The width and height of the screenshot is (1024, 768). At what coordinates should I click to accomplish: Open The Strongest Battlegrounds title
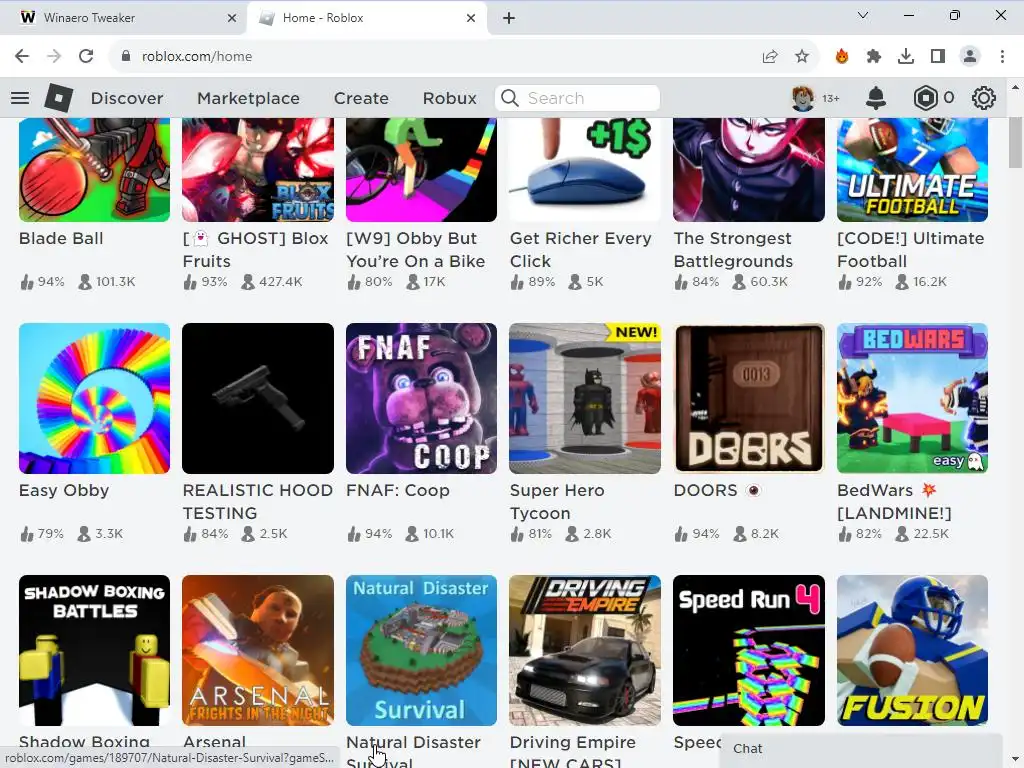pos(733,249)
